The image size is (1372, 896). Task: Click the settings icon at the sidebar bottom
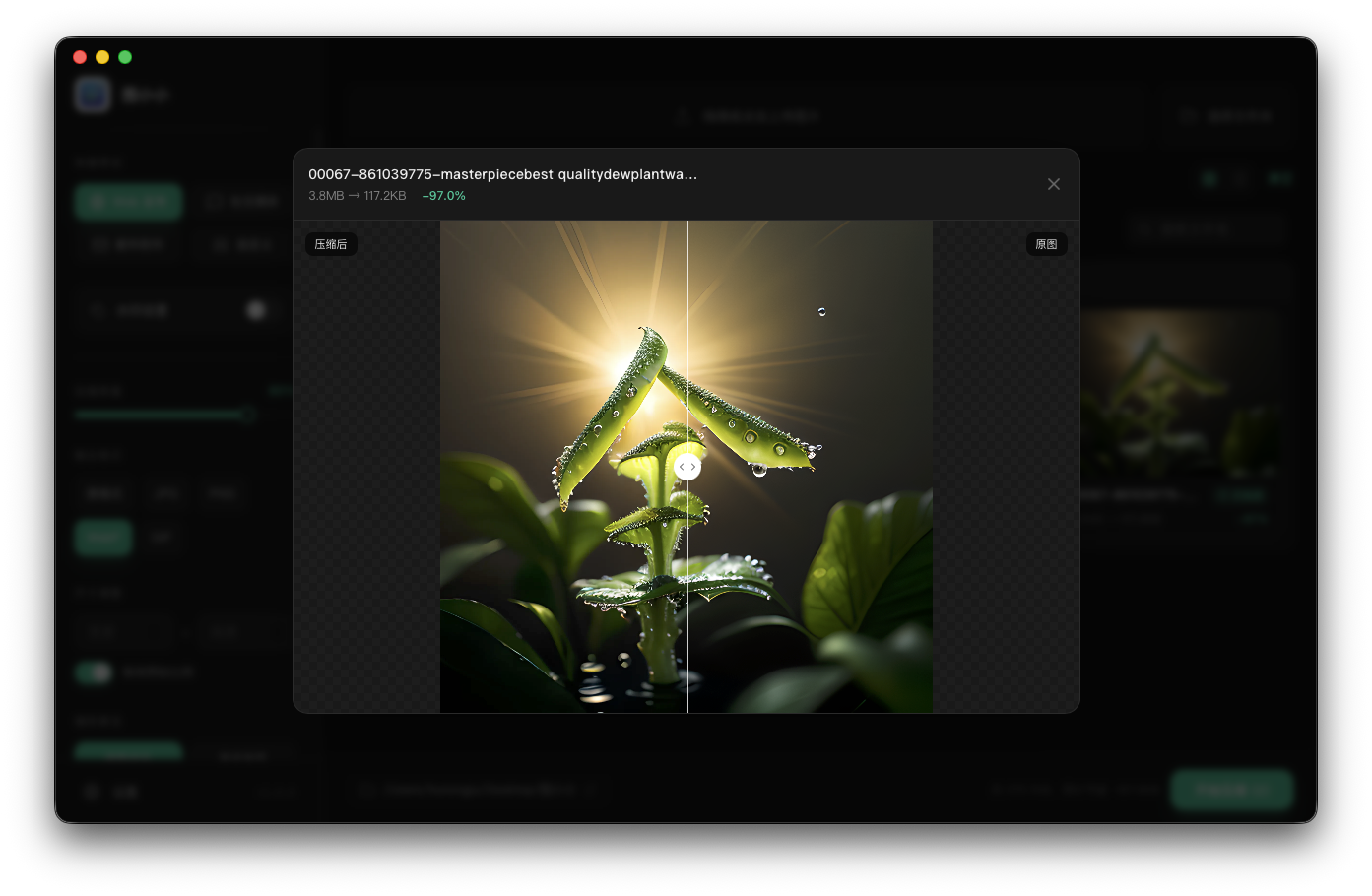point(92,792)
